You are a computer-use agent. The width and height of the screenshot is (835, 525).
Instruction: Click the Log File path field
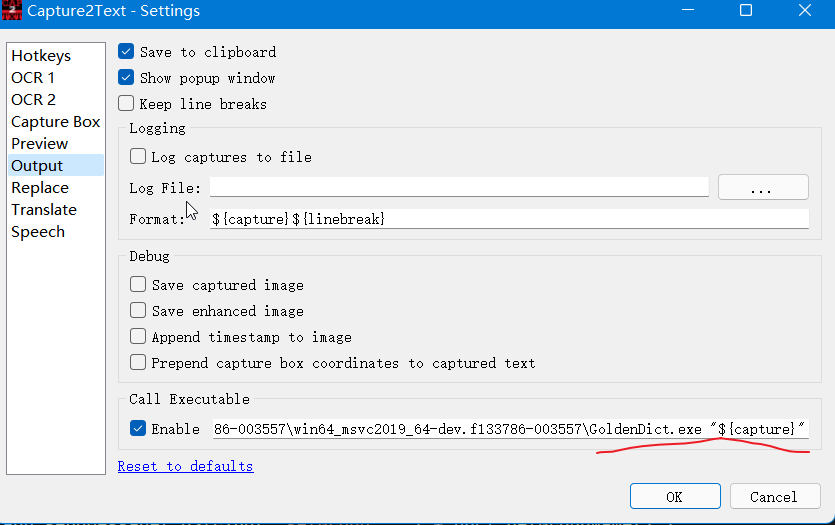459,187
